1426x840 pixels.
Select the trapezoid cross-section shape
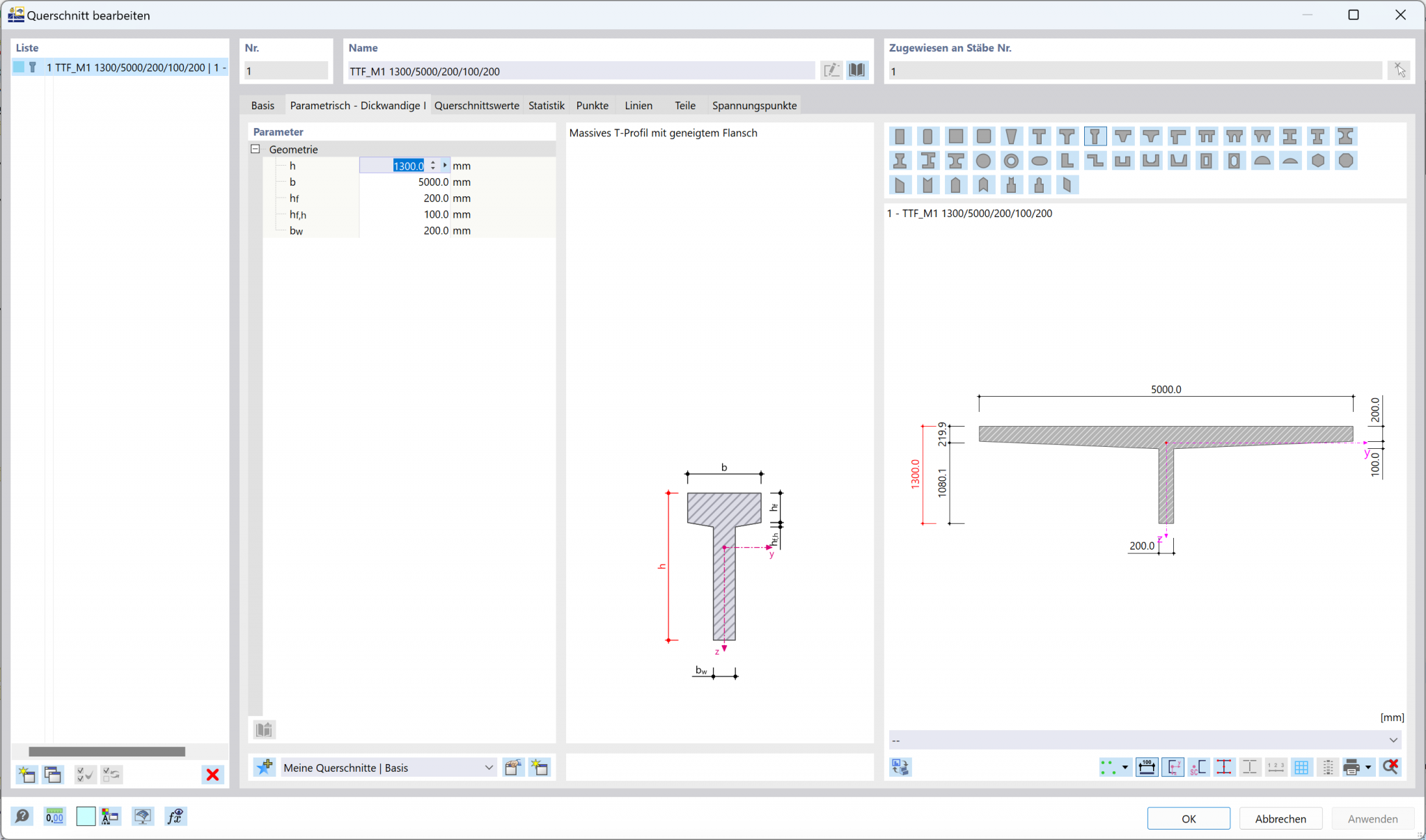(x=1011, y=136)
